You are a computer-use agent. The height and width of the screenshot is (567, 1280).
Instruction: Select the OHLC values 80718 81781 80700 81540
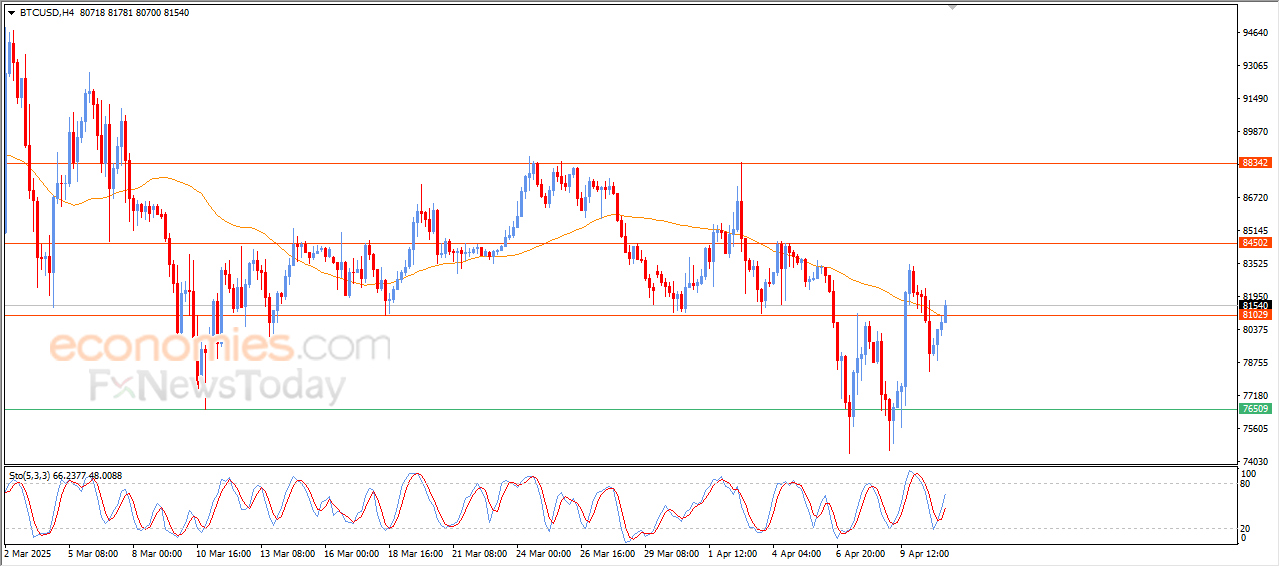point(133,13)
